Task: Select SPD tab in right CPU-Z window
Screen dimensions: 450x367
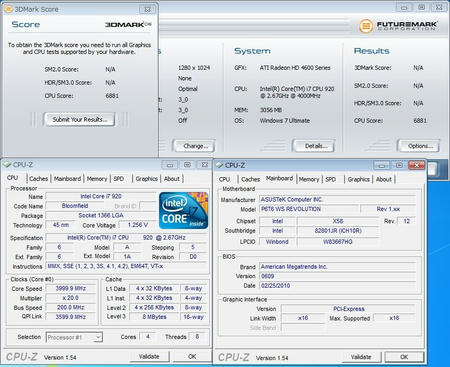Action: click(x=331, y=179)
